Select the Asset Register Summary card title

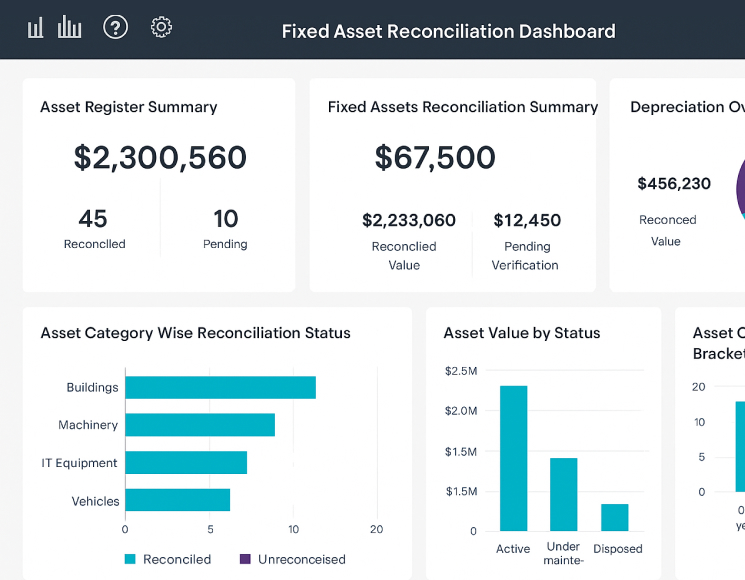click(x=128, y=107)
